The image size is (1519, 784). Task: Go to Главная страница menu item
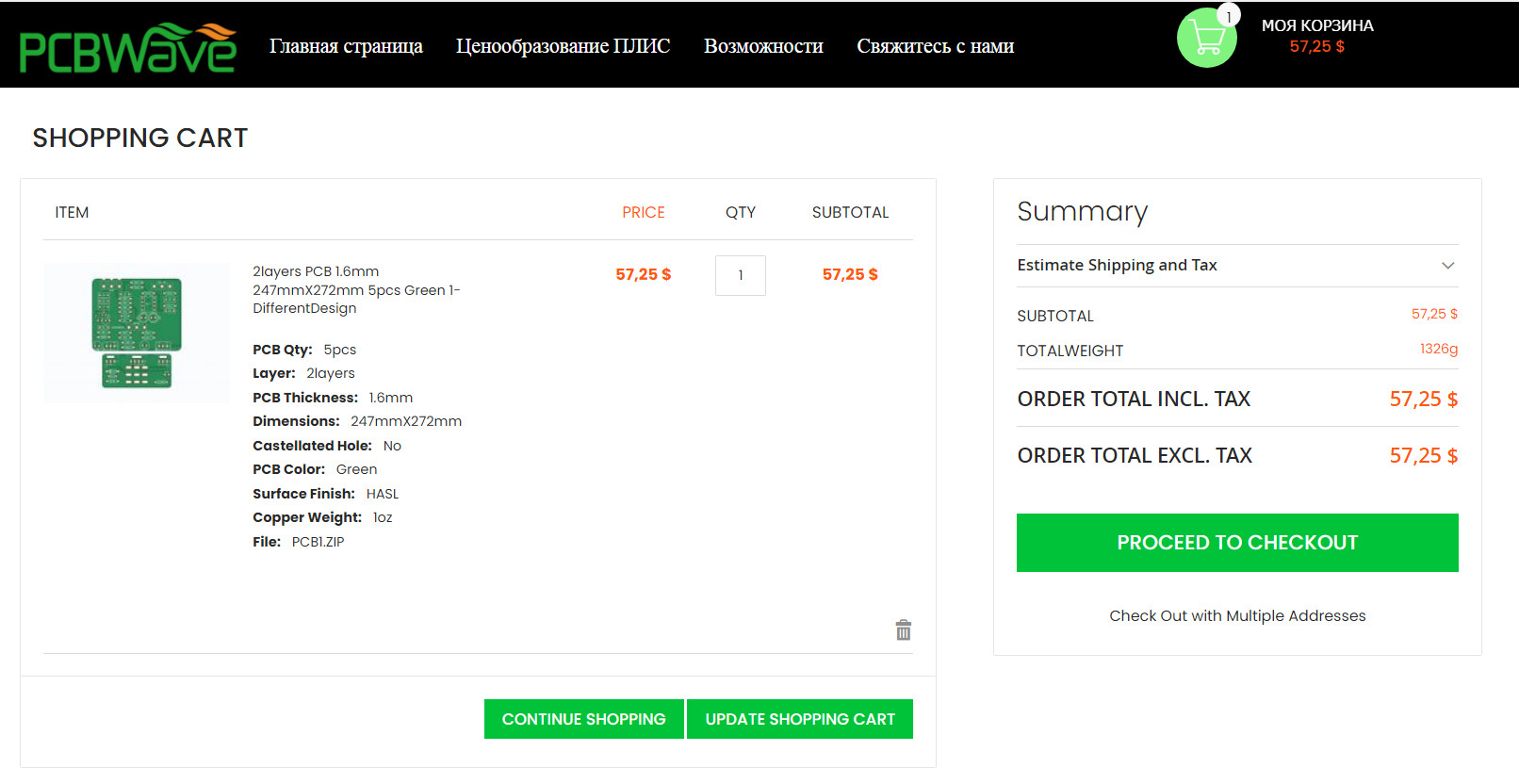[346, 46]
